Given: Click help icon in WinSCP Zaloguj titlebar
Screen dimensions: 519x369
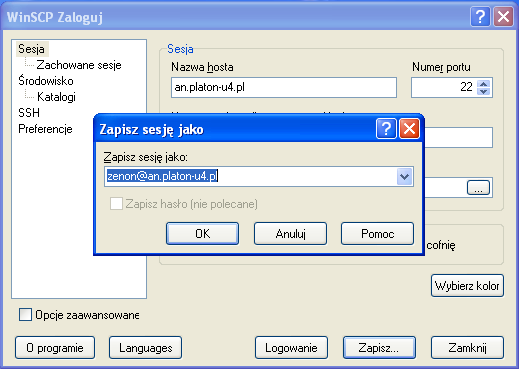Looking at the screenshot, I should [480, 16].
